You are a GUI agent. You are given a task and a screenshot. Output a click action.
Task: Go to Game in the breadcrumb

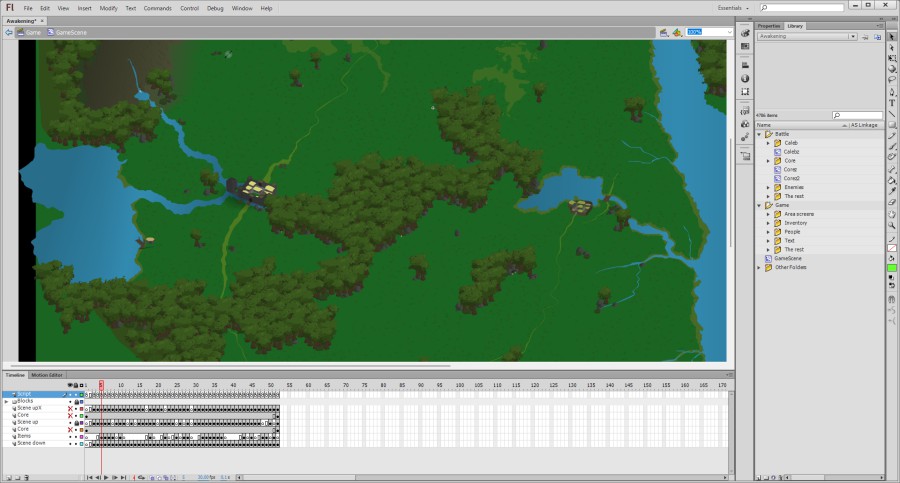[x=32, y=32]
